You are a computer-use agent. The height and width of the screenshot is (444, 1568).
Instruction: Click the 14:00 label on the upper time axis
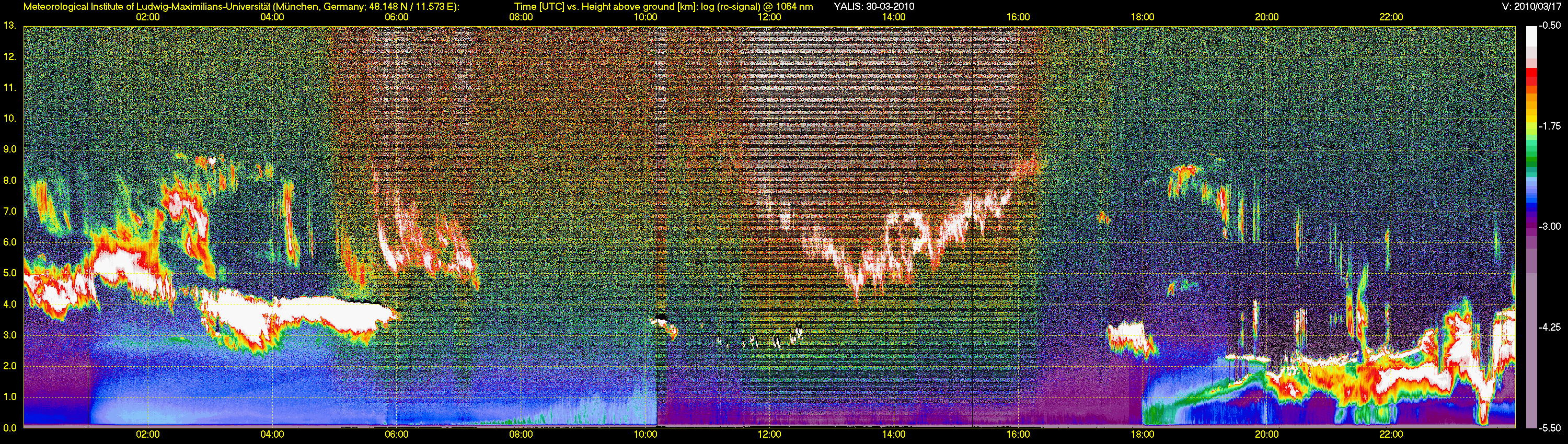[x=894, y=17]
